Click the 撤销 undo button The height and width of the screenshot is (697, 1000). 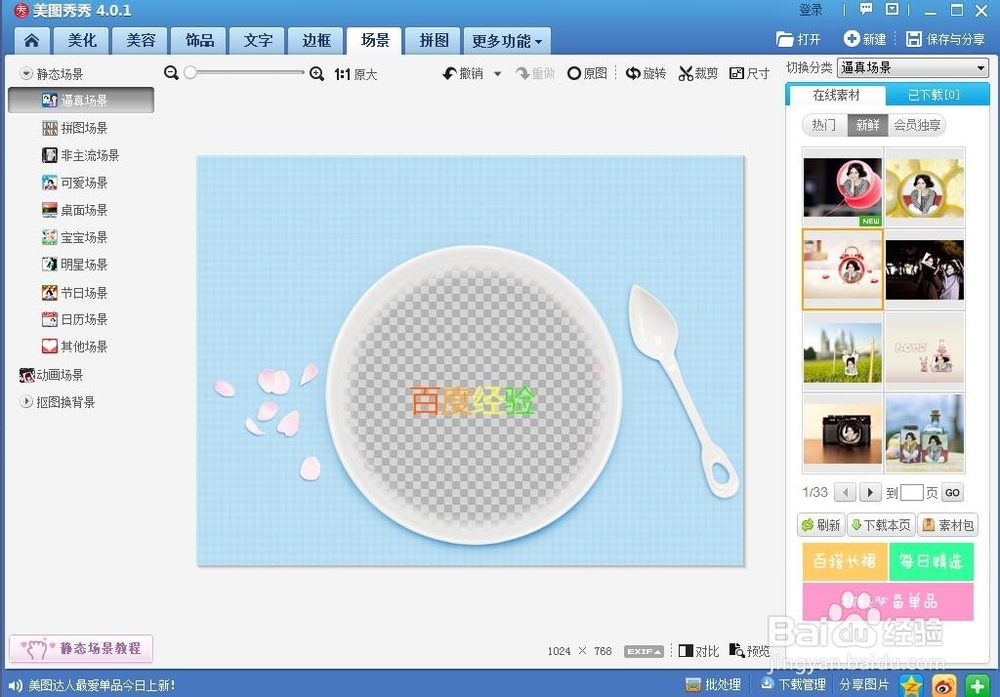464,73
